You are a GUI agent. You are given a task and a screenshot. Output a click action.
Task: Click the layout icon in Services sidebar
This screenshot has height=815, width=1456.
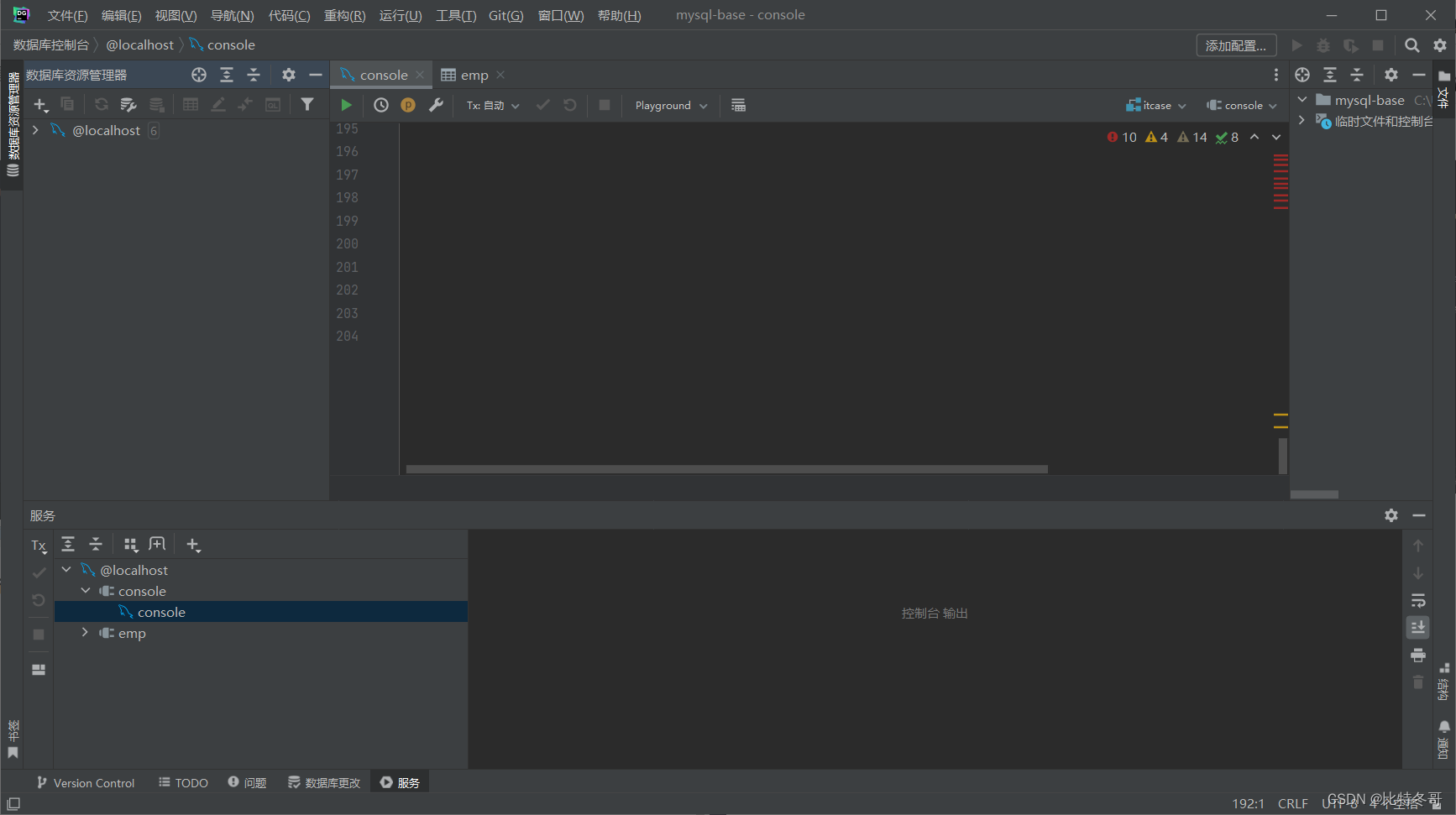(x=39, y=670)
